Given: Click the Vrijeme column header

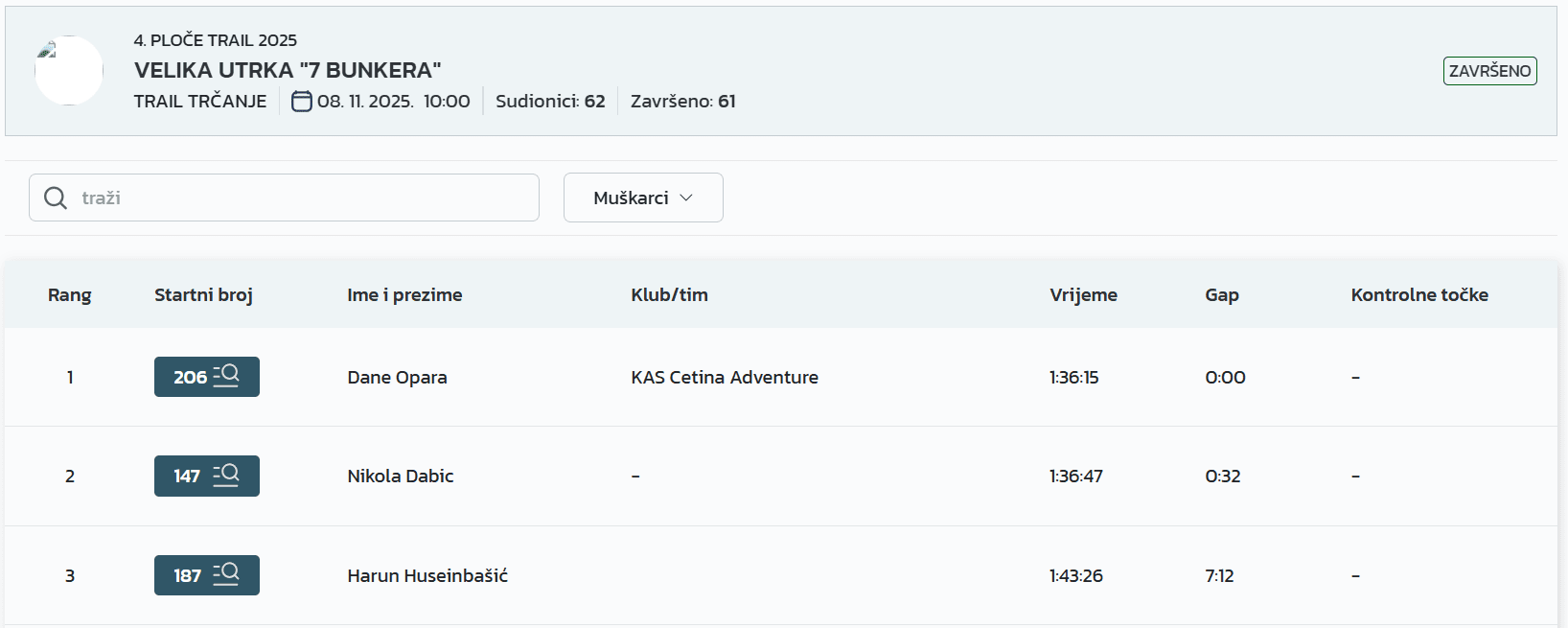Looking at the screenshot, I should [x=1083, y=294].
